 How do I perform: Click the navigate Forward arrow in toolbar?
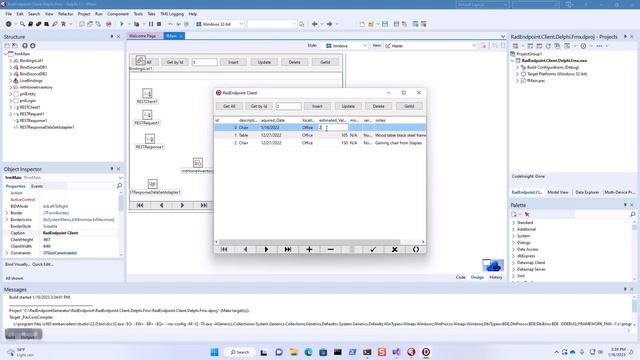coord(329,24)
